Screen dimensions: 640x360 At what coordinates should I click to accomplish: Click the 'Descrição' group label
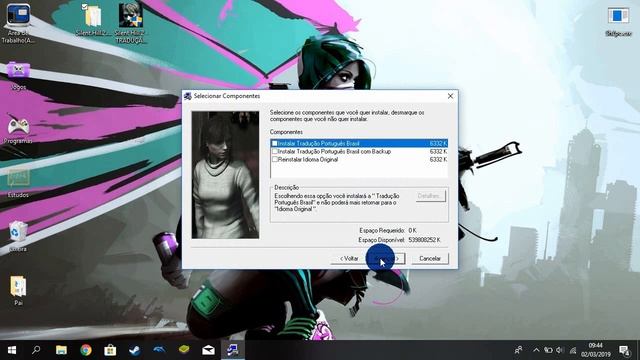287,187
